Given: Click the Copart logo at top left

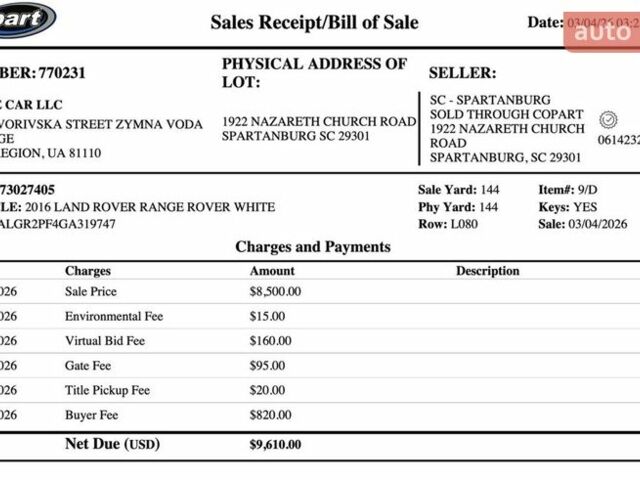Looking at the screenshot, I should [x=26, y=18].
